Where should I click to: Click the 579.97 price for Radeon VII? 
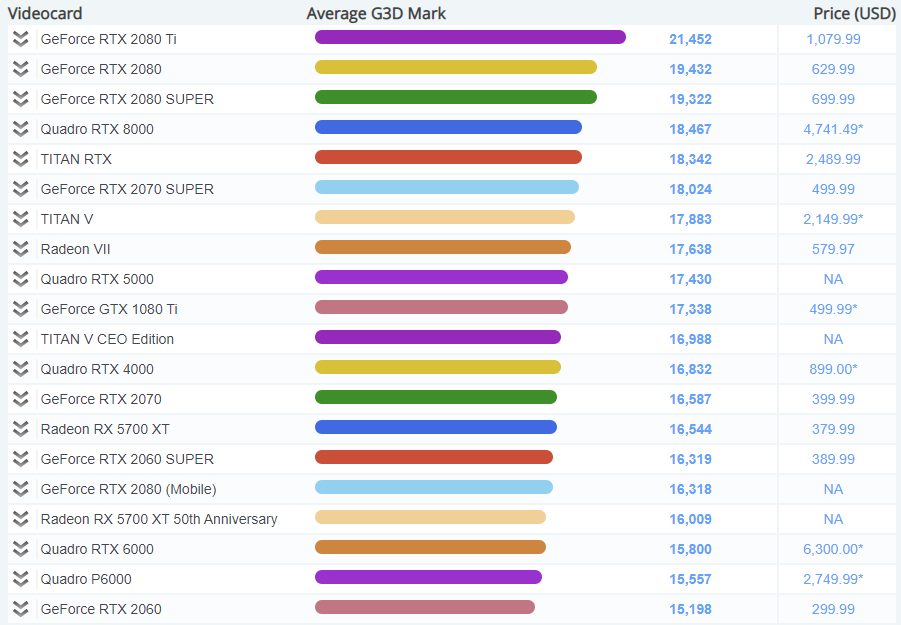click(x=833, y=249)
